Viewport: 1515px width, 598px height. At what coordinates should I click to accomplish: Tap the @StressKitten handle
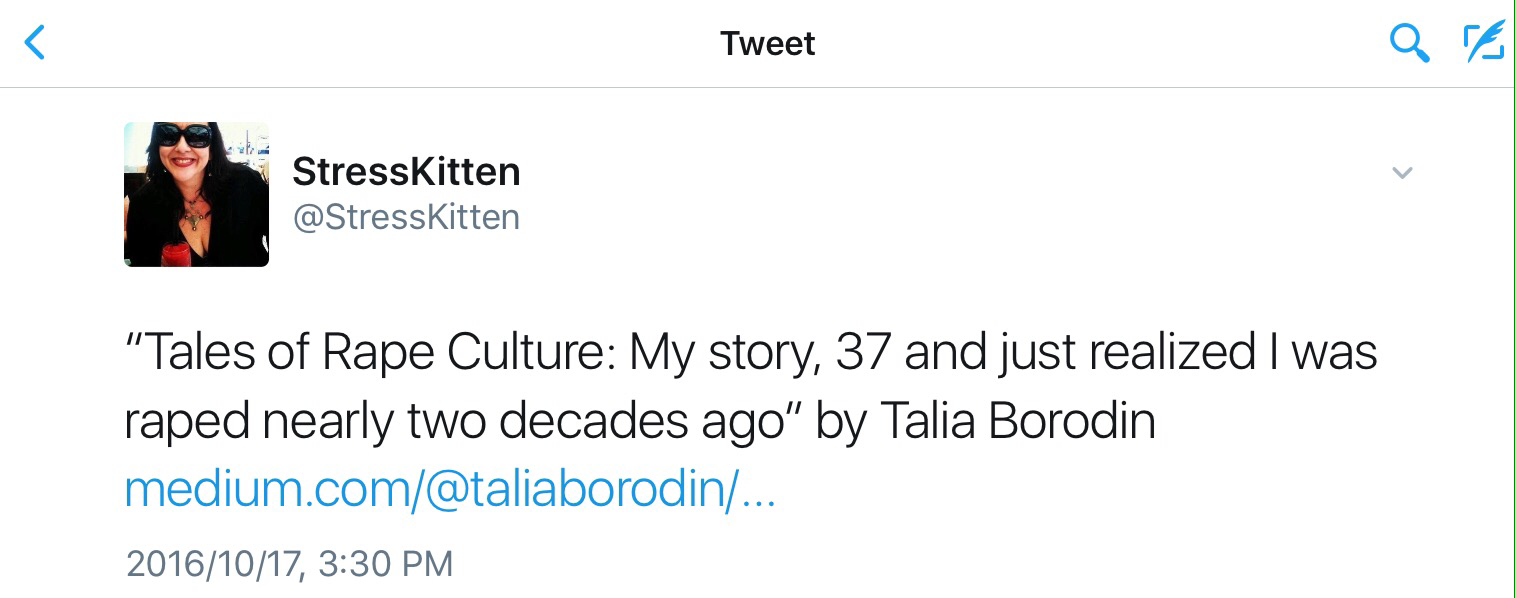406,217
